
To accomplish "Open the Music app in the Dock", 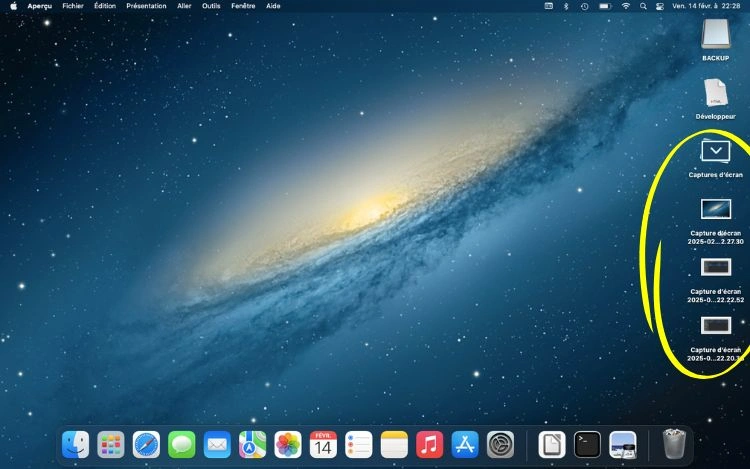I will (x=429, y=444).
